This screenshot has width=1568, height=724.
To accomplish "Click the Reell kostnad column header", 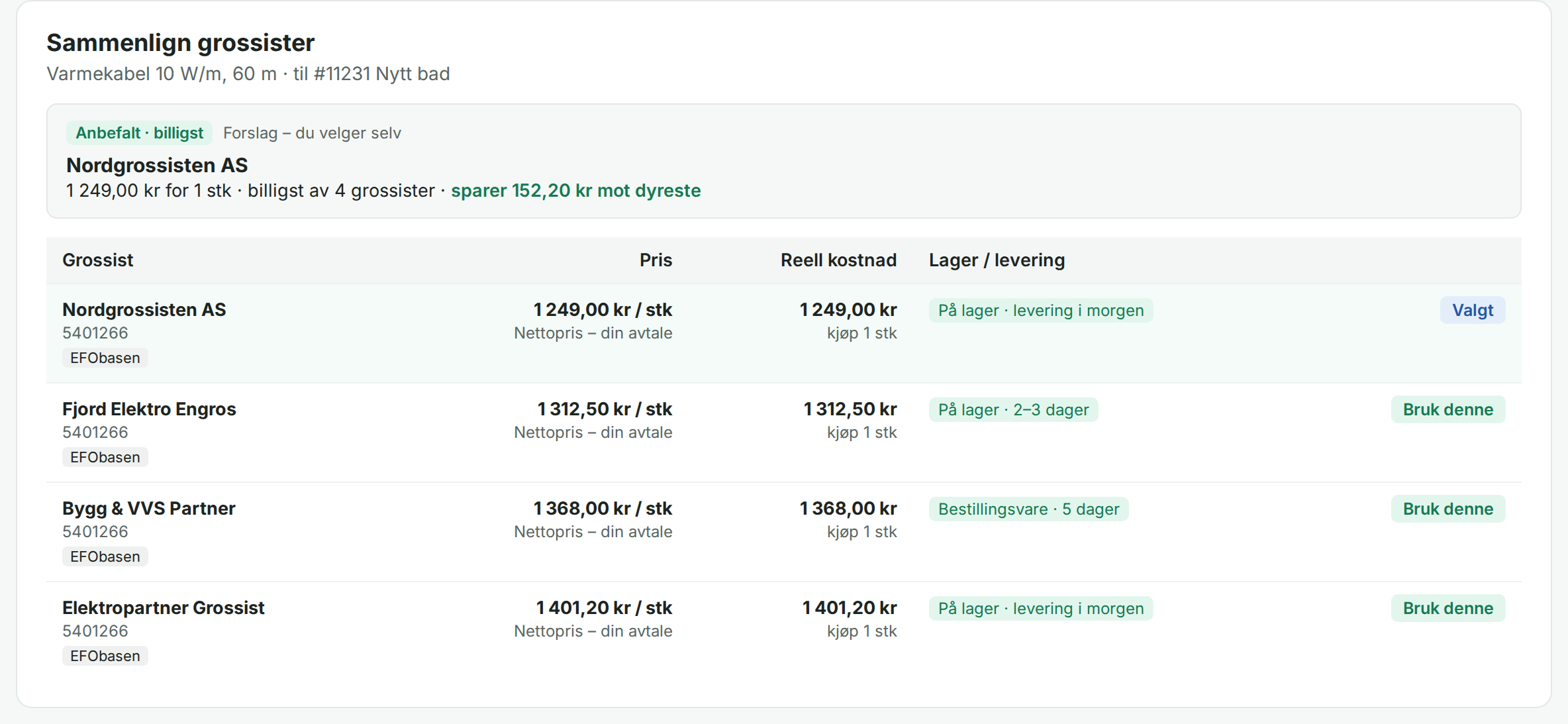I will click(x=838, y=260).
